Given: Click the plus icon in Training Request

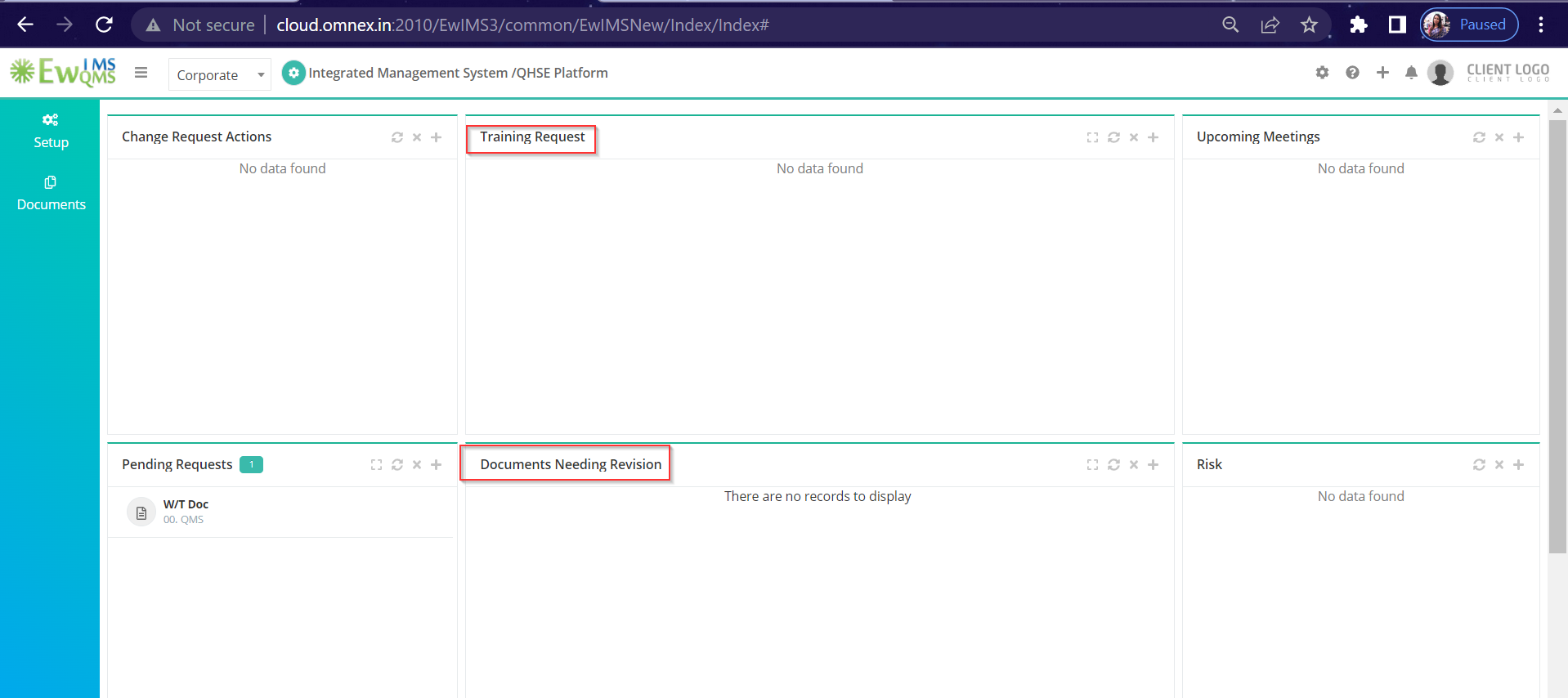Looking at the screenshot, I should point(1154,137).
